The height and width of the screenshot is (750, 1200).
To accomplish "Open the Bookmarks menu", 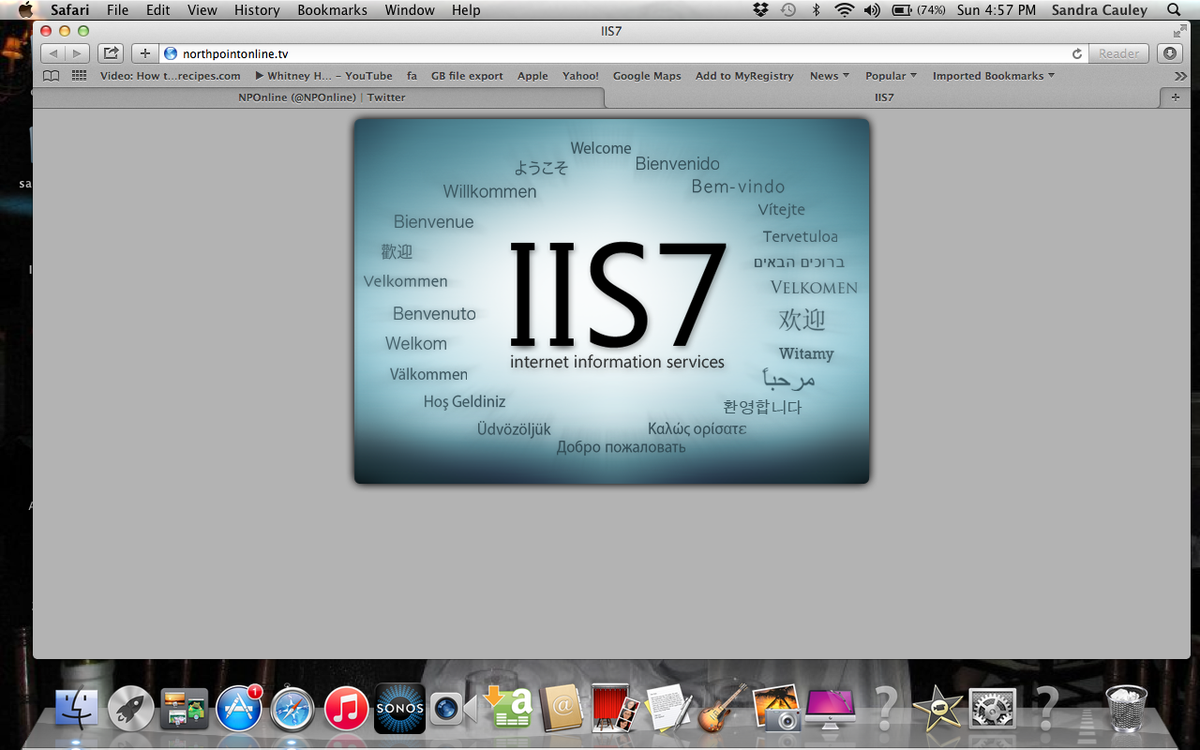I will click(332, 10).
